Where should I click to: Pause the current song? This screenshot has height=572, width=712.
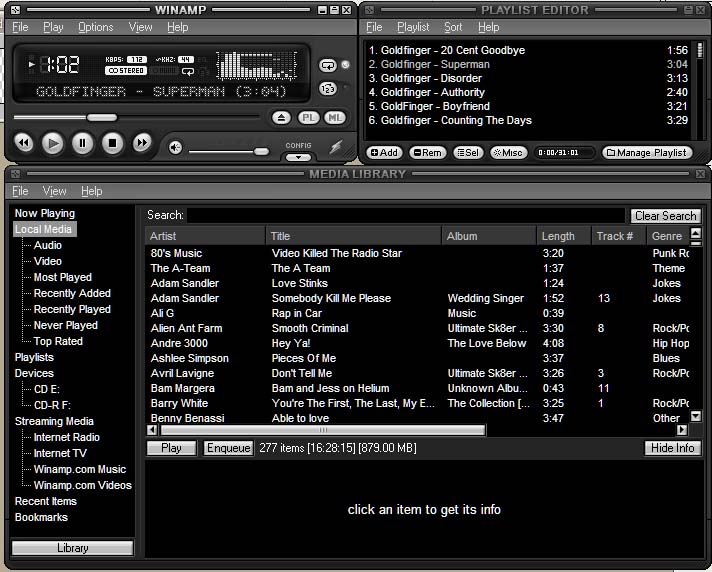[82, 143]
